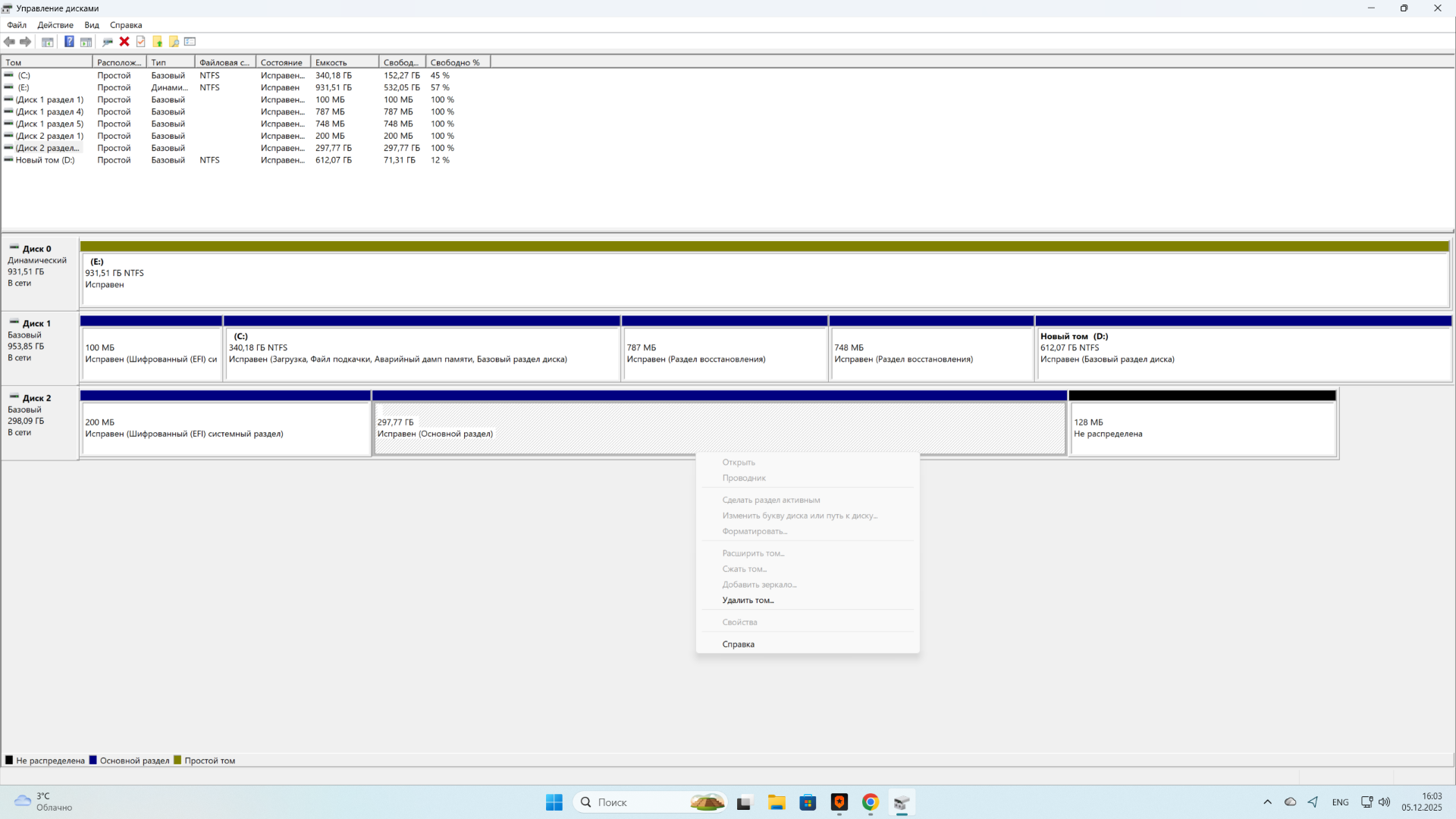Click the Свободно % column header
The image size is (1456, 819).
point(455,62)
